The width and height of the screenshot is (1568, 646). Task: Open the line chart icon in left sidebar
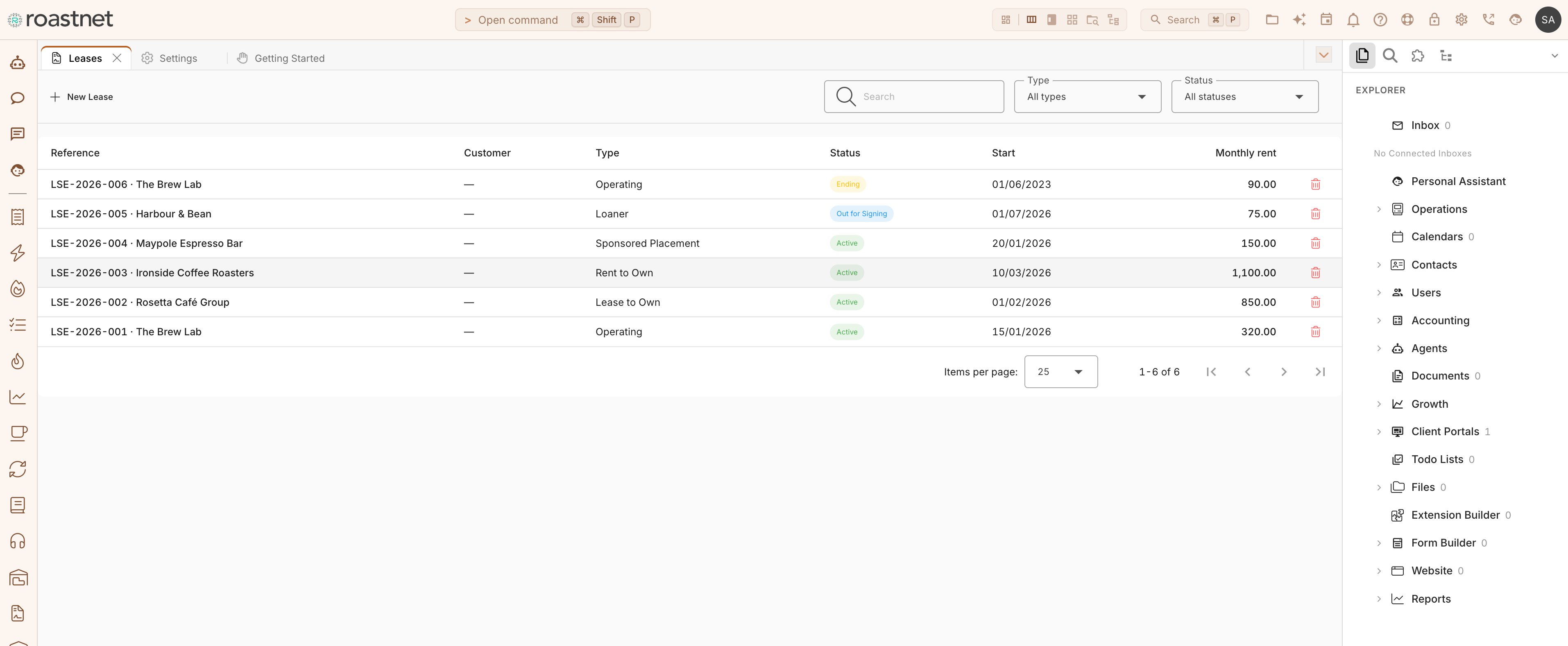click(x=18, y=397)
